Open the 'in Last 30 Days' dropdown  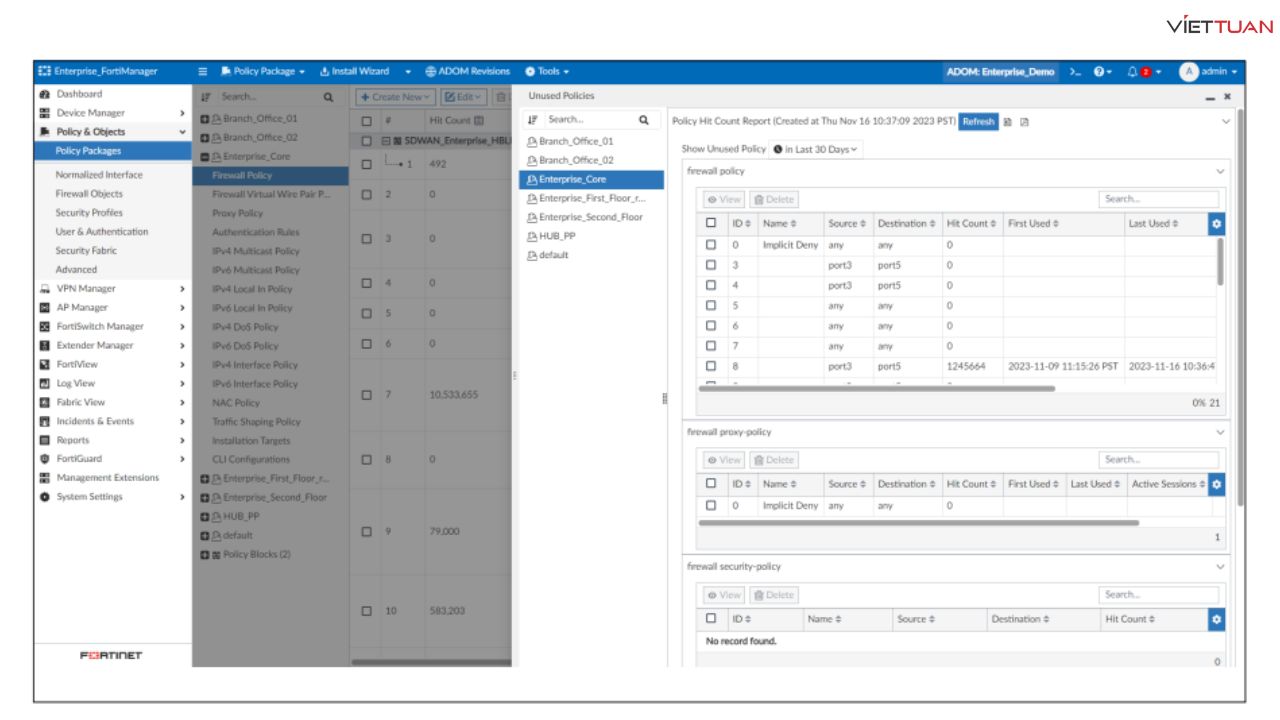click(816, 149)
